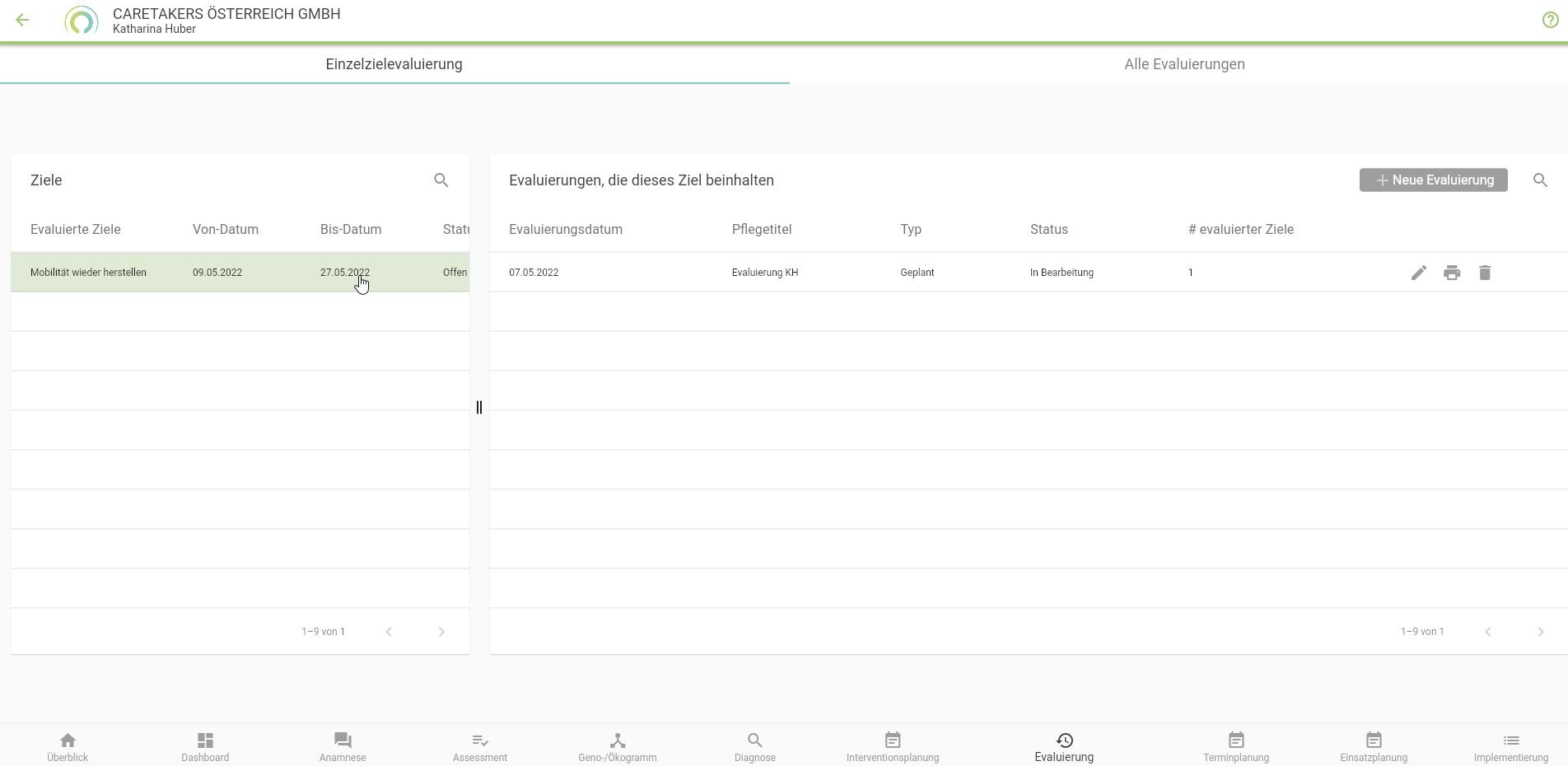
Task: Sort by Evaluierungsdatum column header
Action: pyautogui.click(x=565, y=230)
